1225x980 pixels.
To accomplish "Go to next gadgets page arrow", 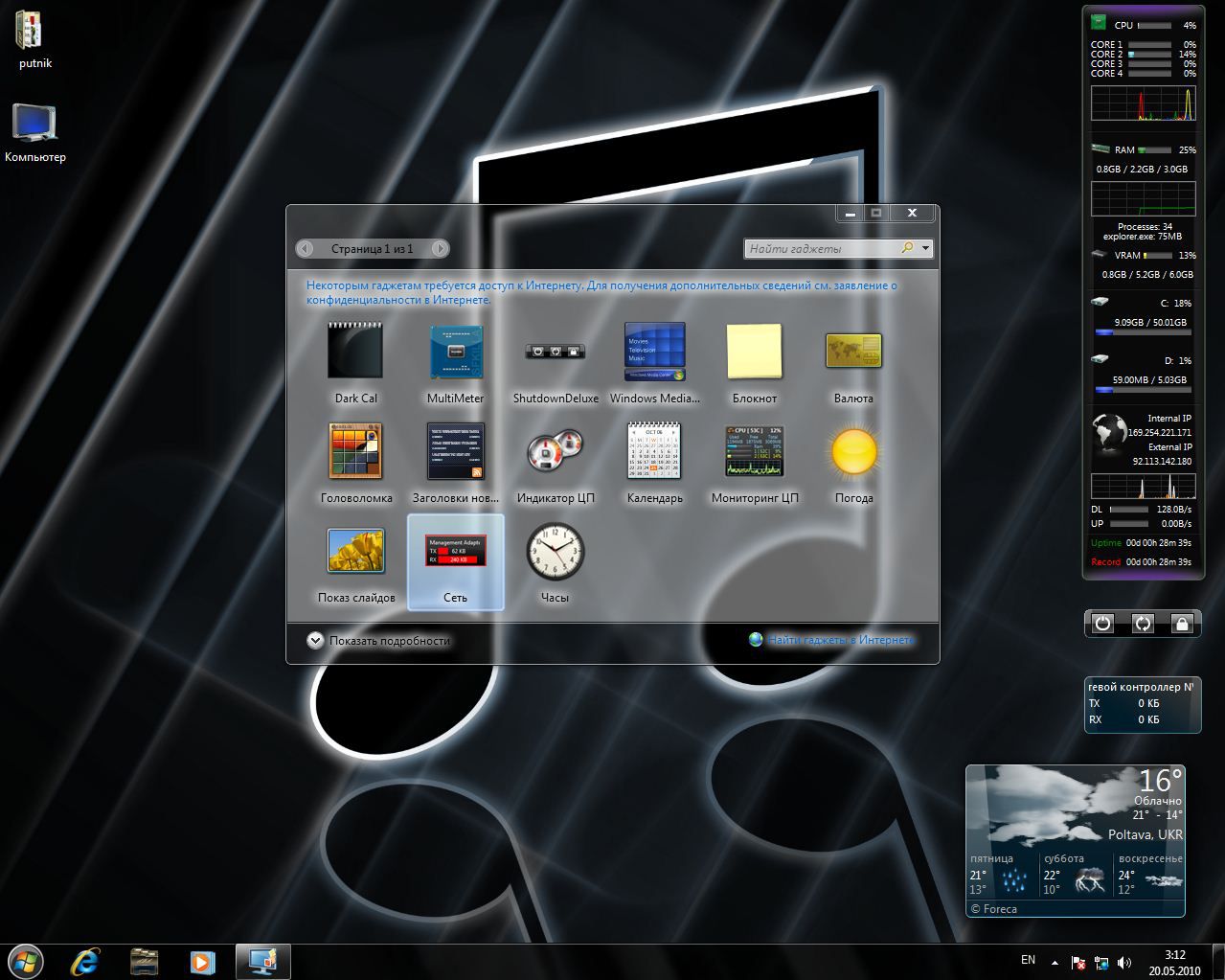I will pos(439,249).
